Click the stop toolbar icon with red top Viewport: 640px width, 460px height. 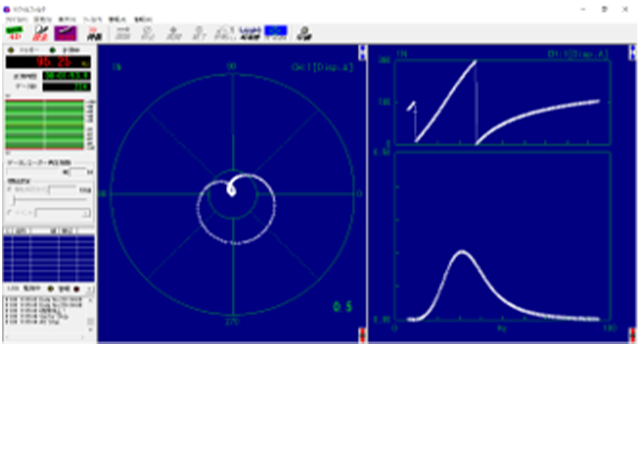click(x=94, y=33)
